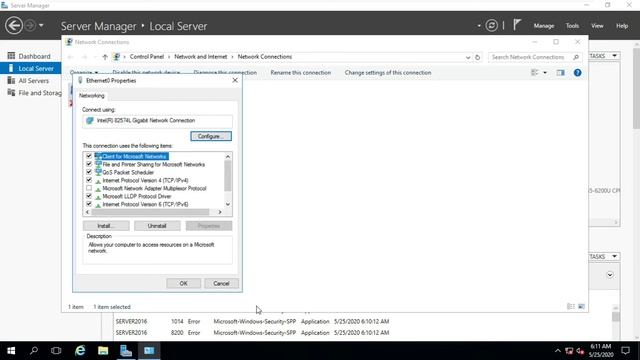Show hidden system tray icons
Screen dimensions: 640x360
pyautogui.click(x=558, y=351)
